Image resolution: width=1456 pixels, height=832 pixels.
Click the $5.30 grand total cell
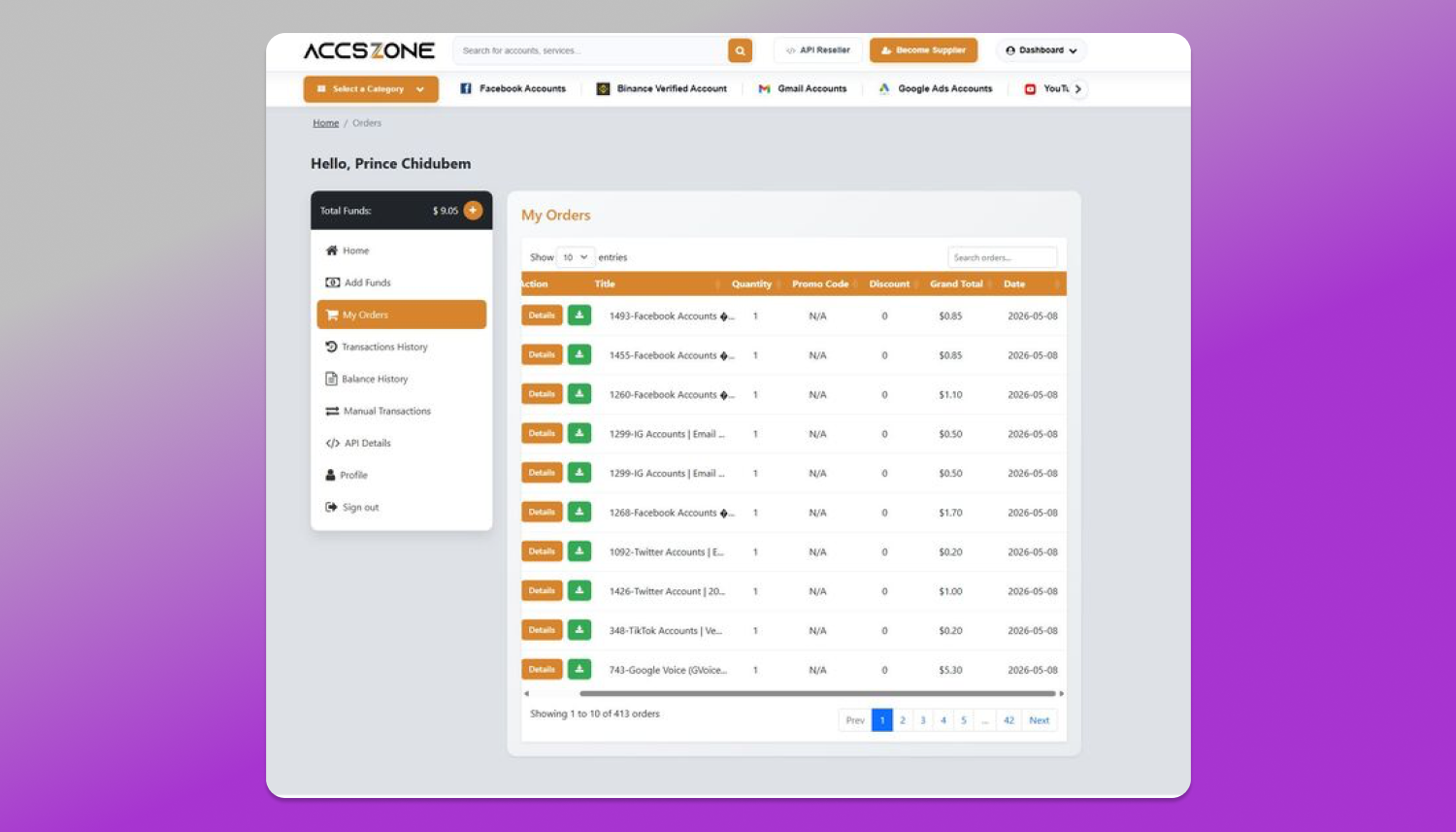click(950, 670)
